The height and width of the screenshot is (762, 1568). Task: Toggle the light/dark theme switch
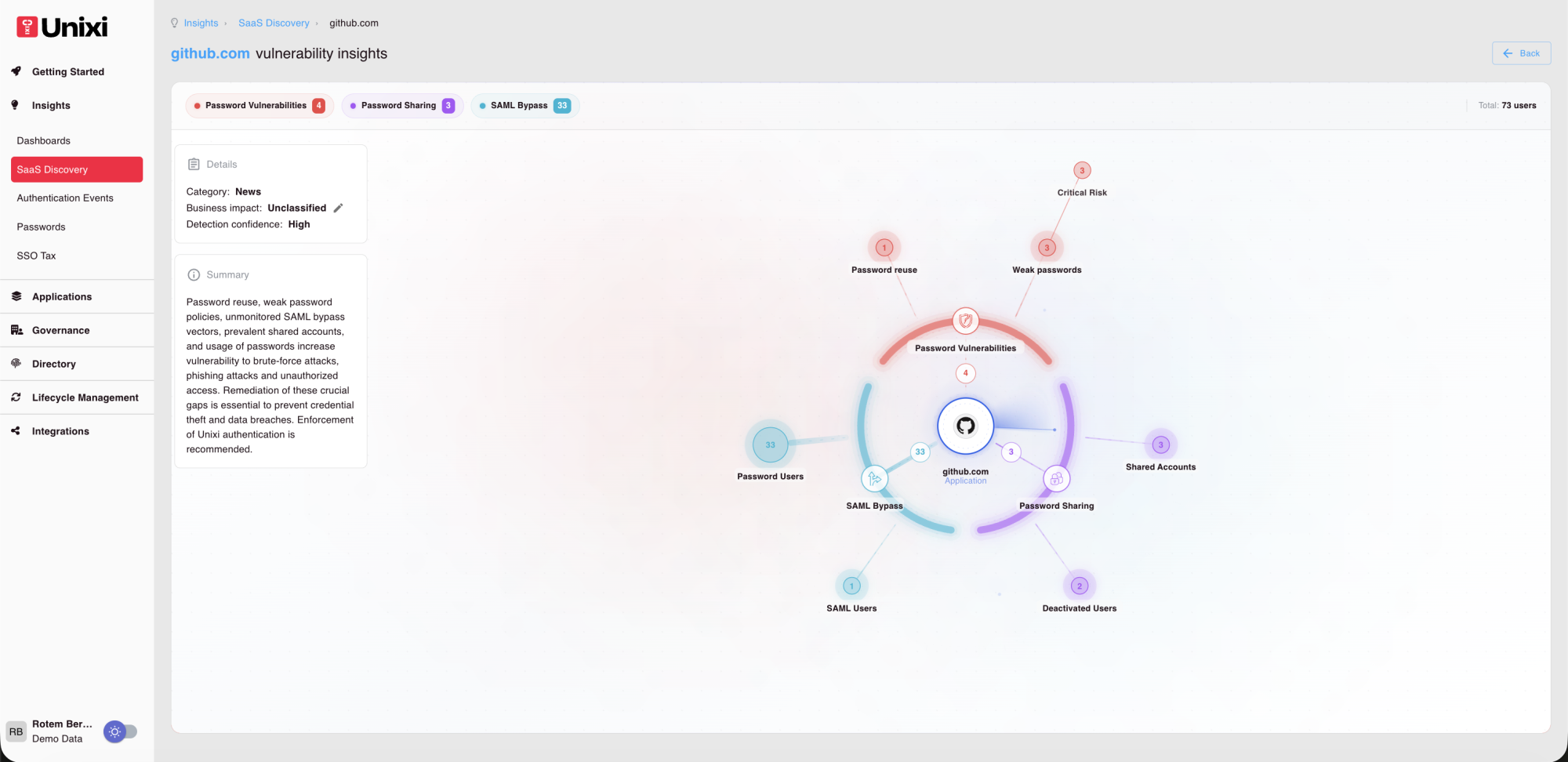(x=121, y=731)
